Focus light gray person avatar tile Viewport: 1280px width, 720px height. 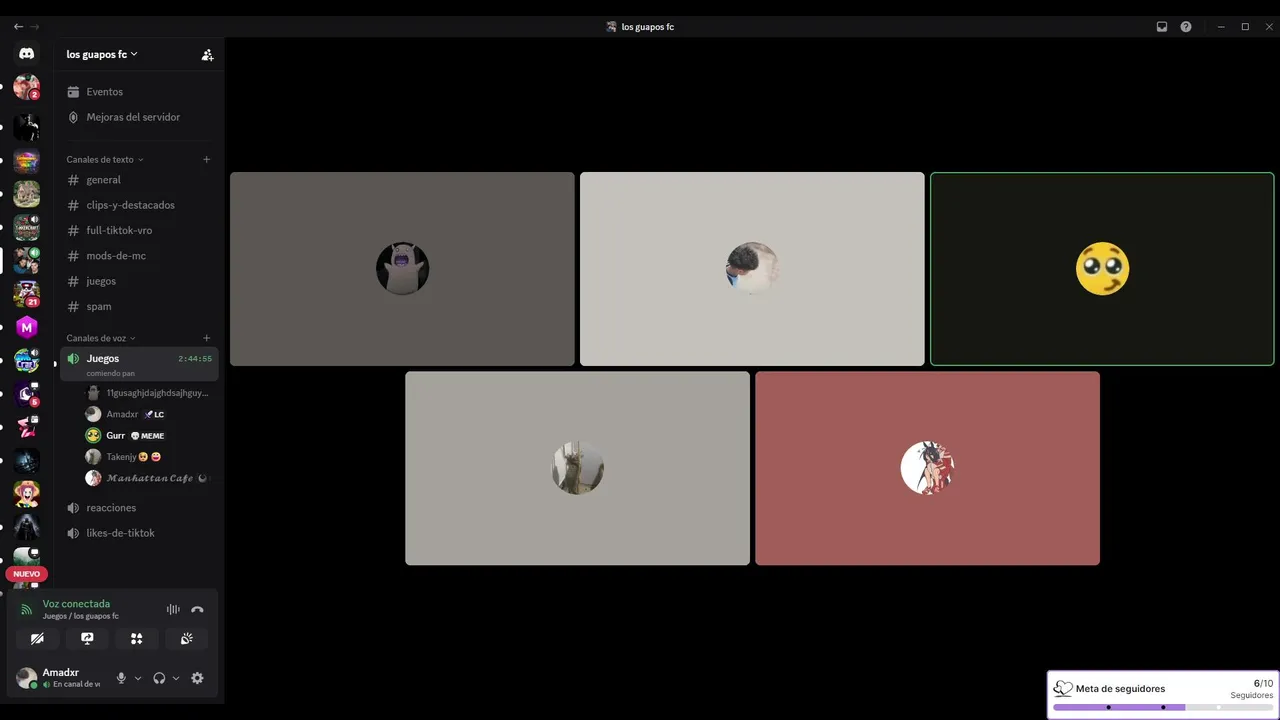coord(752,269)
